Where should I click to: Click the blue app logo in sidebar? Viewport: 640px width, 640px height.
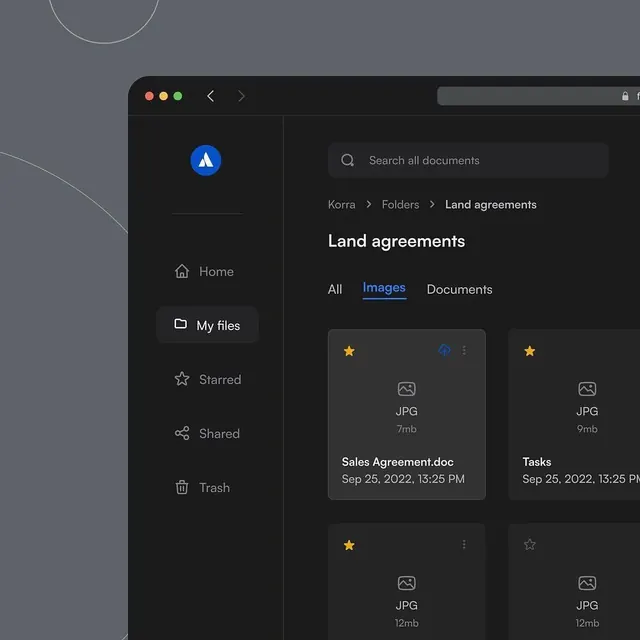coord(206,160)
